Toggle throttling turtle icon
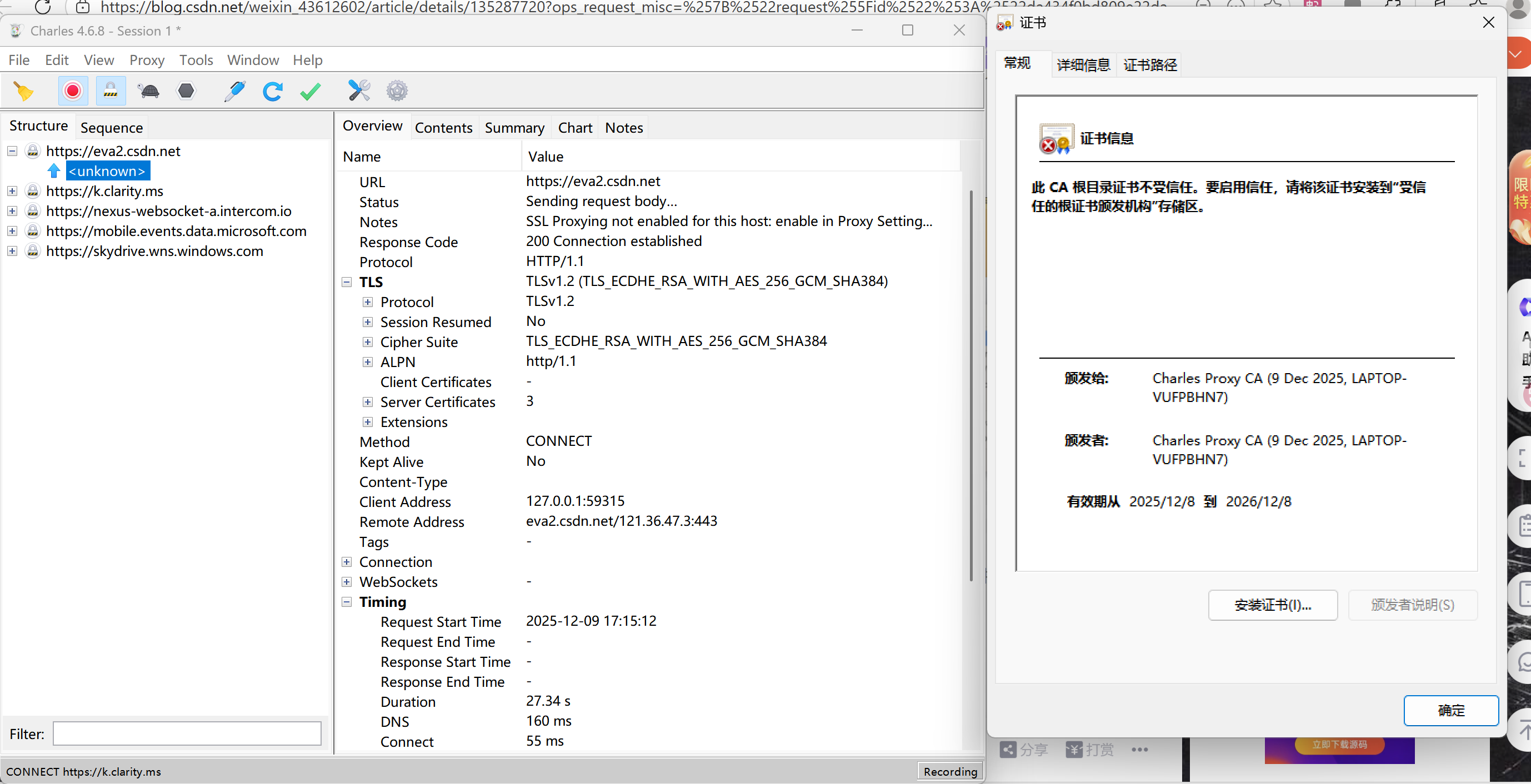1531x784 pixels. 148,91
